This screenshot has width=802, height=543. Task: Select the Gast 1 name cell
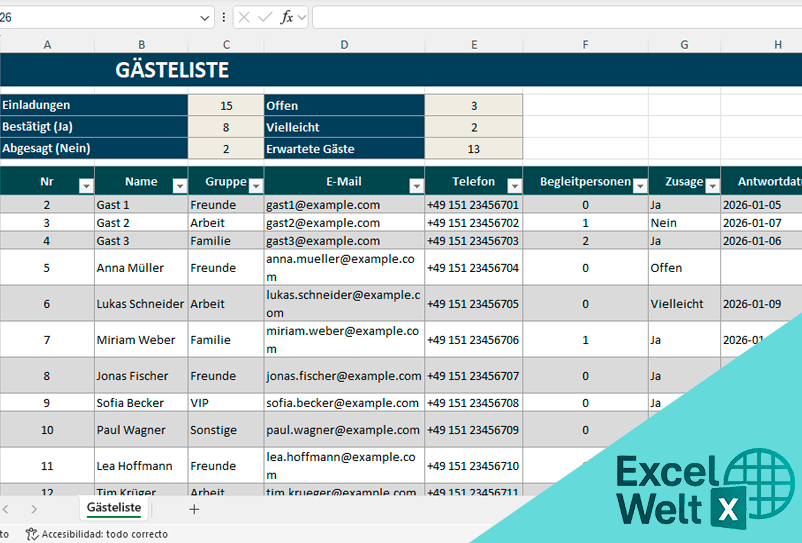point(141,205)
